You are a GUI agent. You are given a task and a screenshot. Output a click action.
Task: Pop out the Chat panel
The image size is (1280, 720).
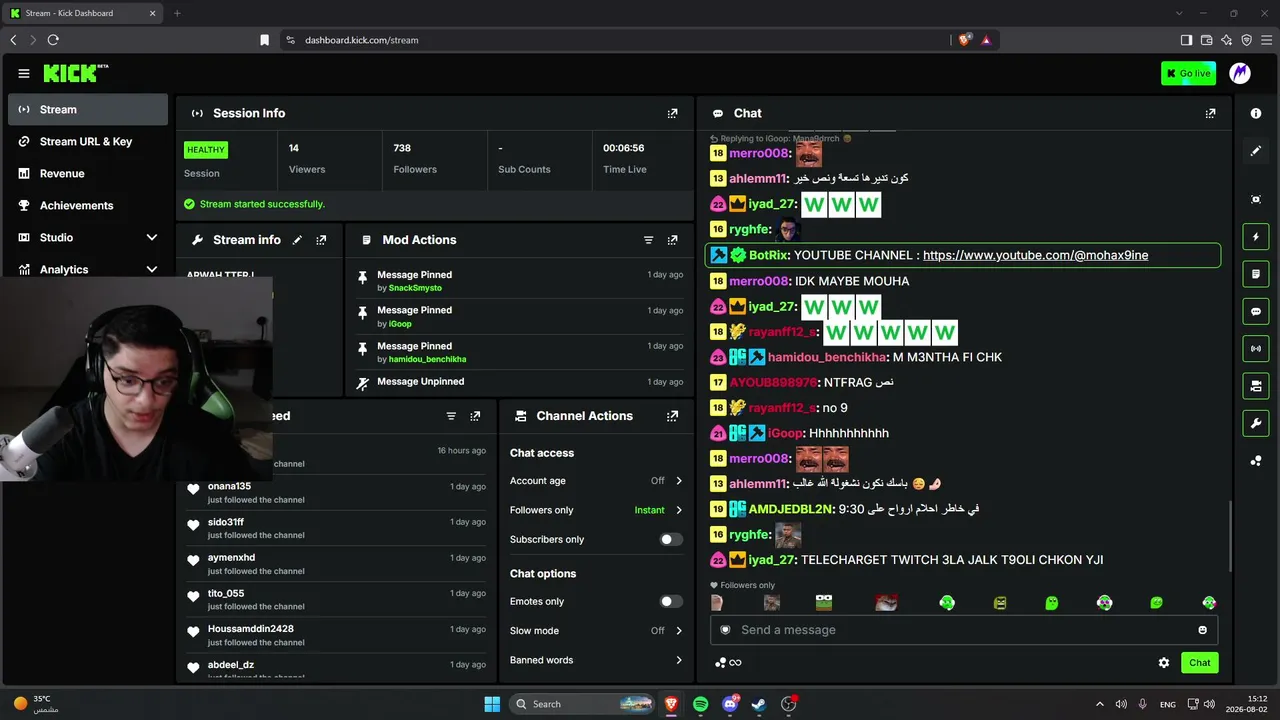(x=1210, y=113)
